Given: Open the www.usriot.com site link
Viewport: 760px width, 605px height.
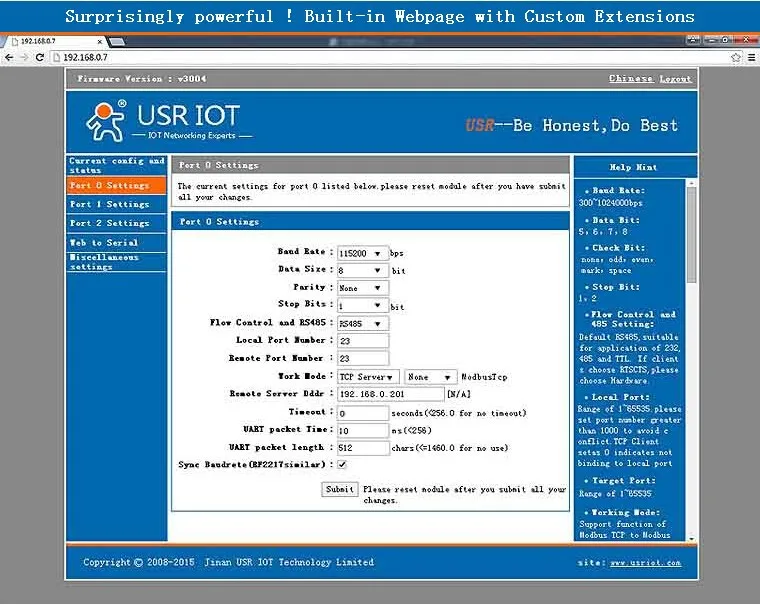Looking at the screenshot, I should [x=646, y=563].
